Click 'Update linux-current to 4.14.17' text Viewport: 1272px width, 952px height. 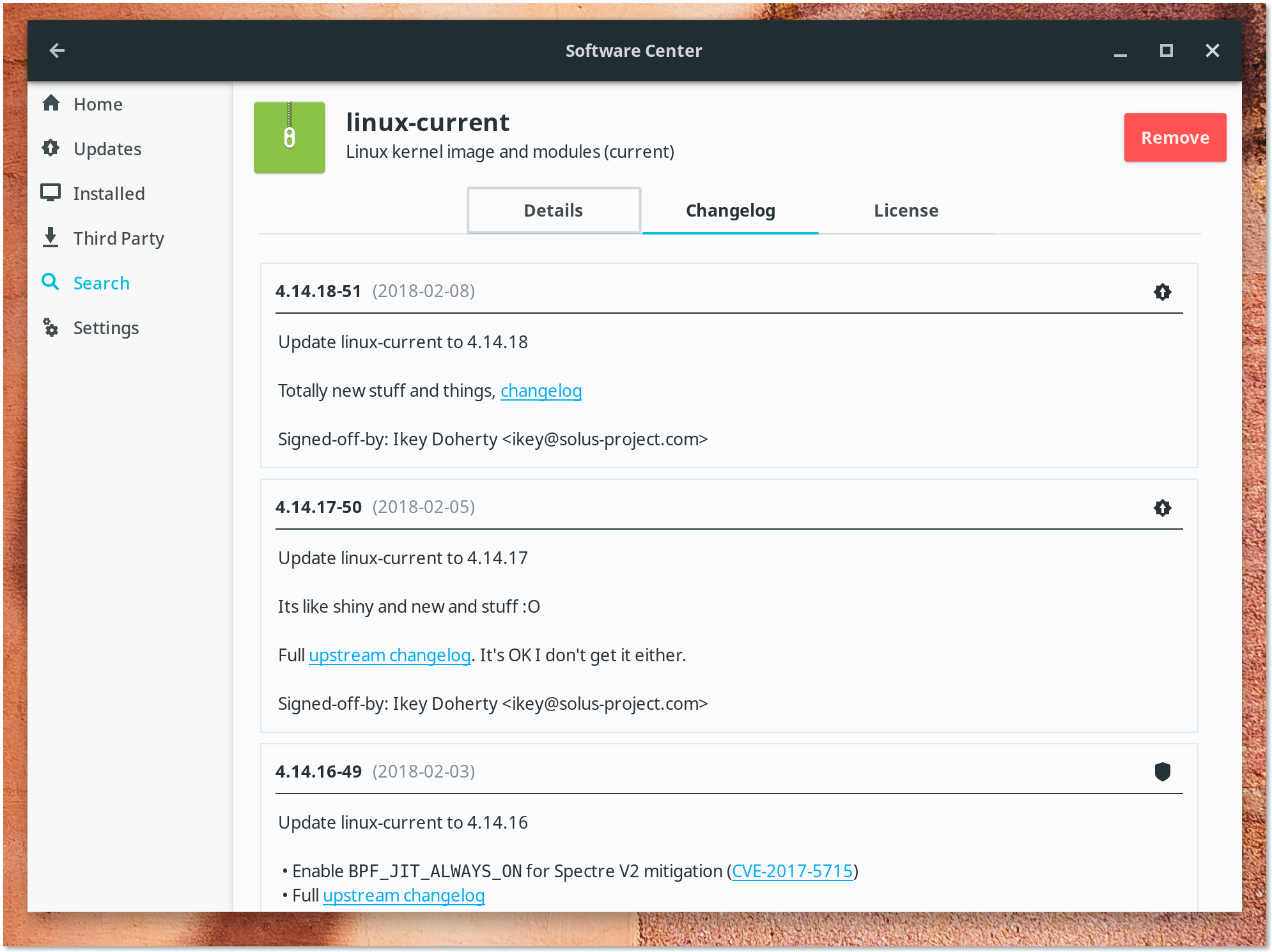point(403,558)
